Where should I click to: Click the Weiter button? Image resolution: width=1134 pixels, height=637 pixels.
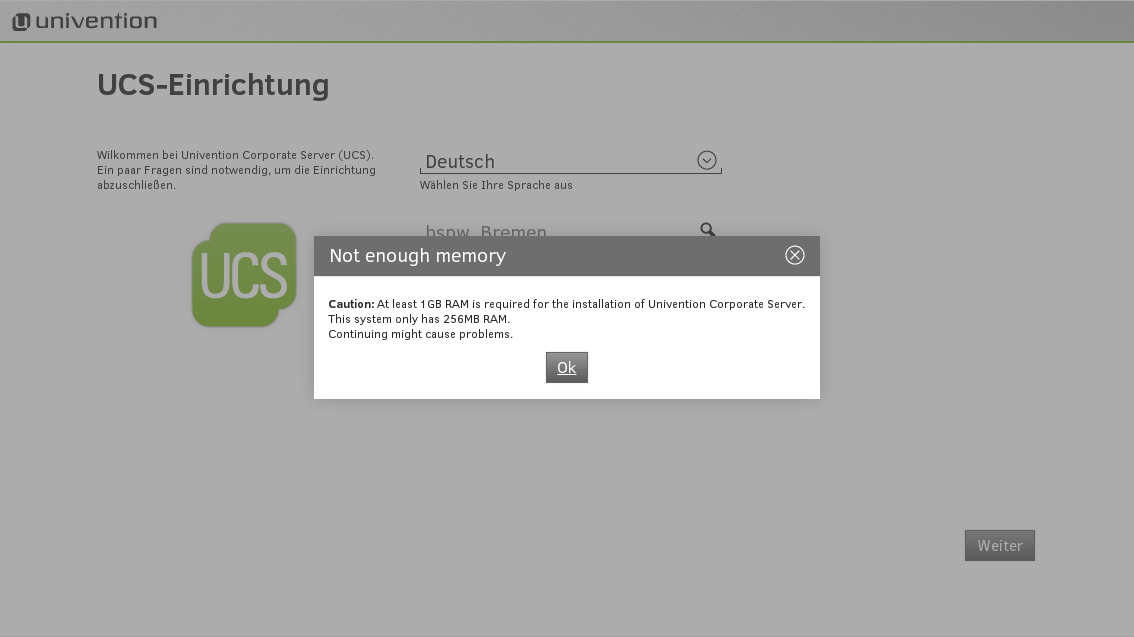(x=999, y=546)
